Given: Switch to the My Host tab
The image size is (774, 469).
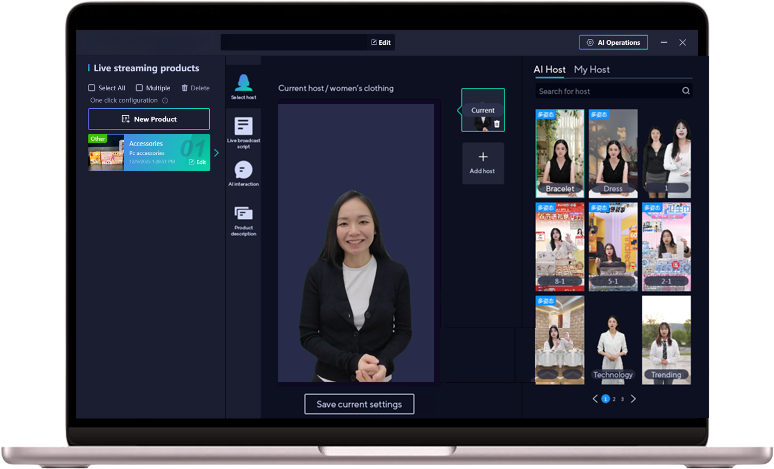Looking at the screenshot, I should coord(592,69).
